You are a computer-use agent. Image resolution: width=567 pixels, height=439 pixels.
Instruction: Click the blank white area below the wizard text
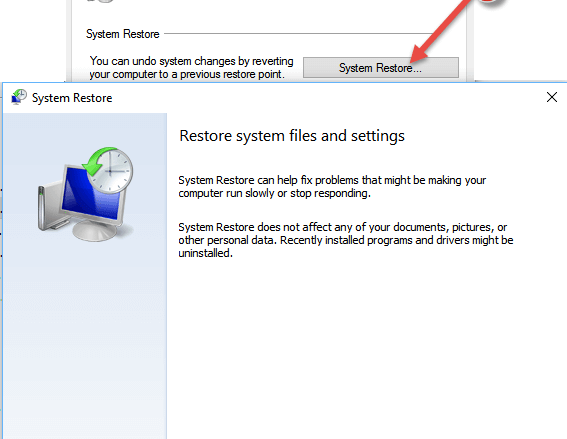tap(365, 347)
